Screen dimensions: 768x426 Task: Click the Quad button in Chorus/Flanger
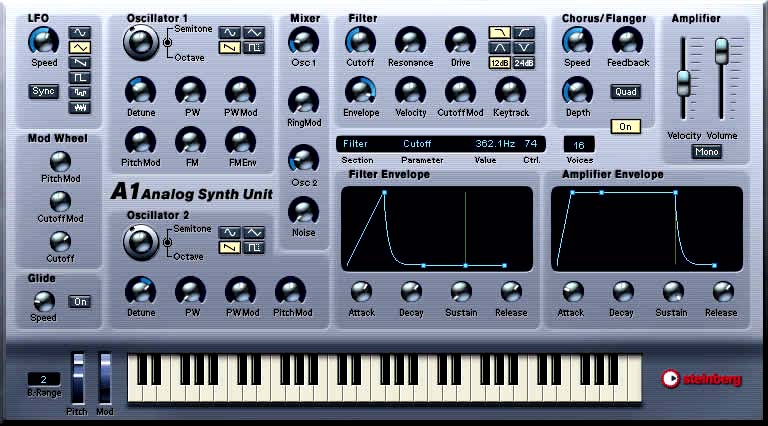pyautogui.click(x=625, y=92)
